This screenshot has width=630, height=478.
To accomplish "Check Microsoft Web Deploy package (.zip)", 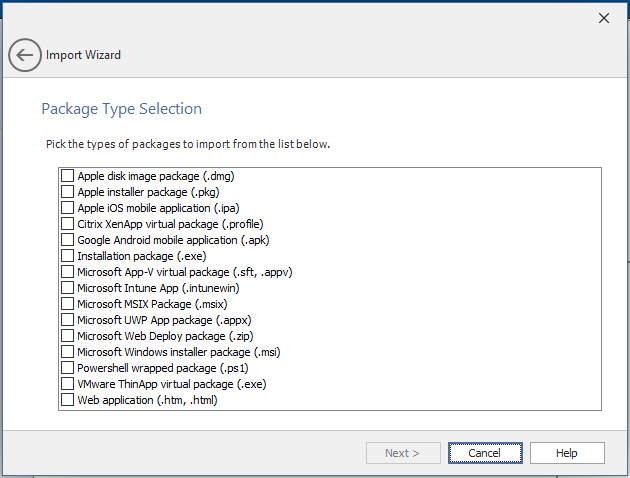I will tap(68, 336).
